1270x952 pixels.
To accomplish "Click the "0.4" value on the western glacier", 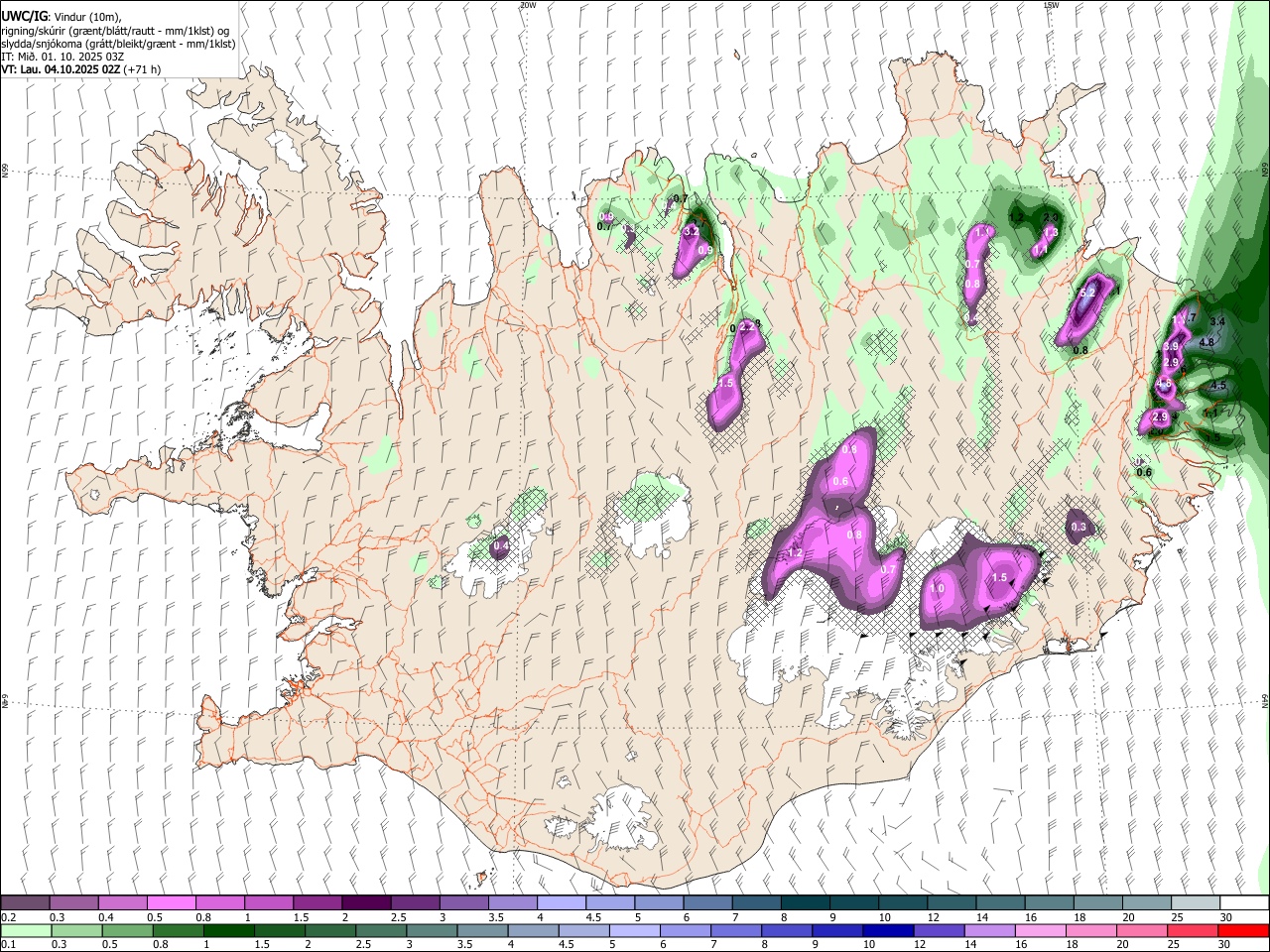I will [501, 545].
